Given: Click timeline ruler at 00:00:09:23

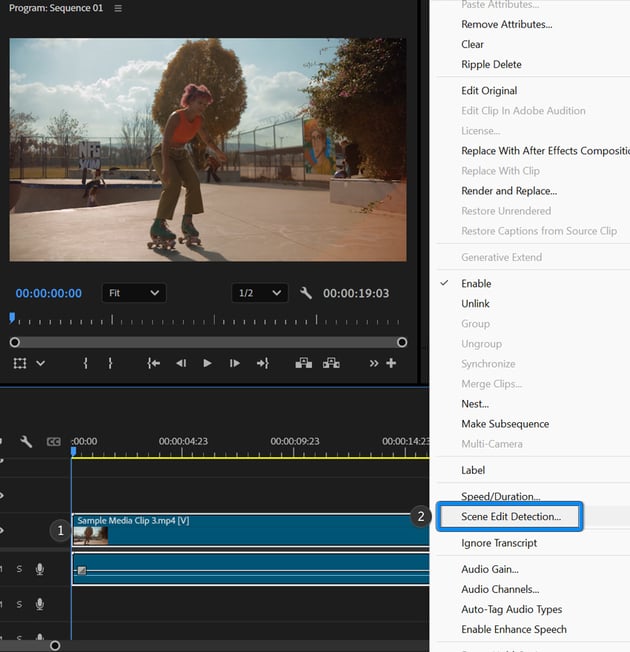Looking at the screenshot, I should 295,441.
